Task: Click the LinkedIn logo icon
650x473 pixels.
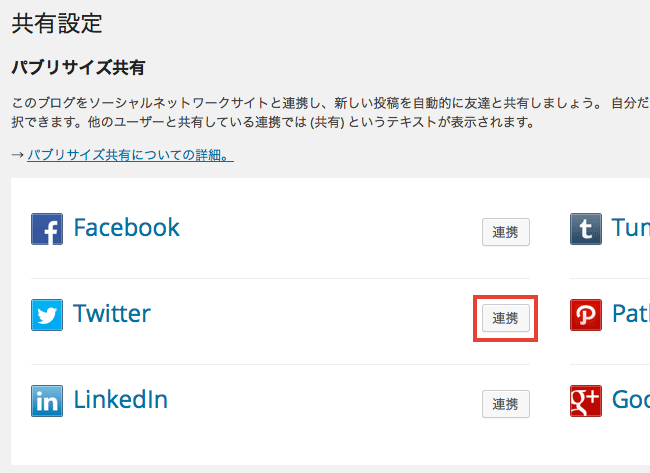Action: pos(47,401)
